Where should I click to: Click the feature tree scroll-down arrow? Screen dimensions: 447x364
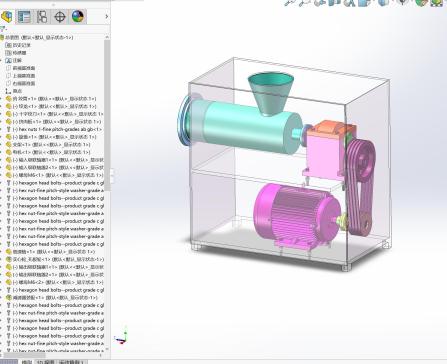point(107,349)
